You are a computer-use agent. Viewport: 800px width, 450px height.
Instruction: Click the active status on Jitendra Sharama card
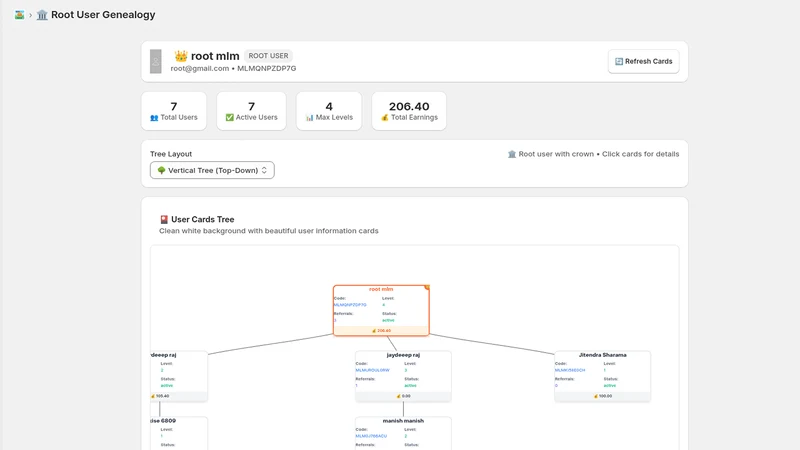610,386
